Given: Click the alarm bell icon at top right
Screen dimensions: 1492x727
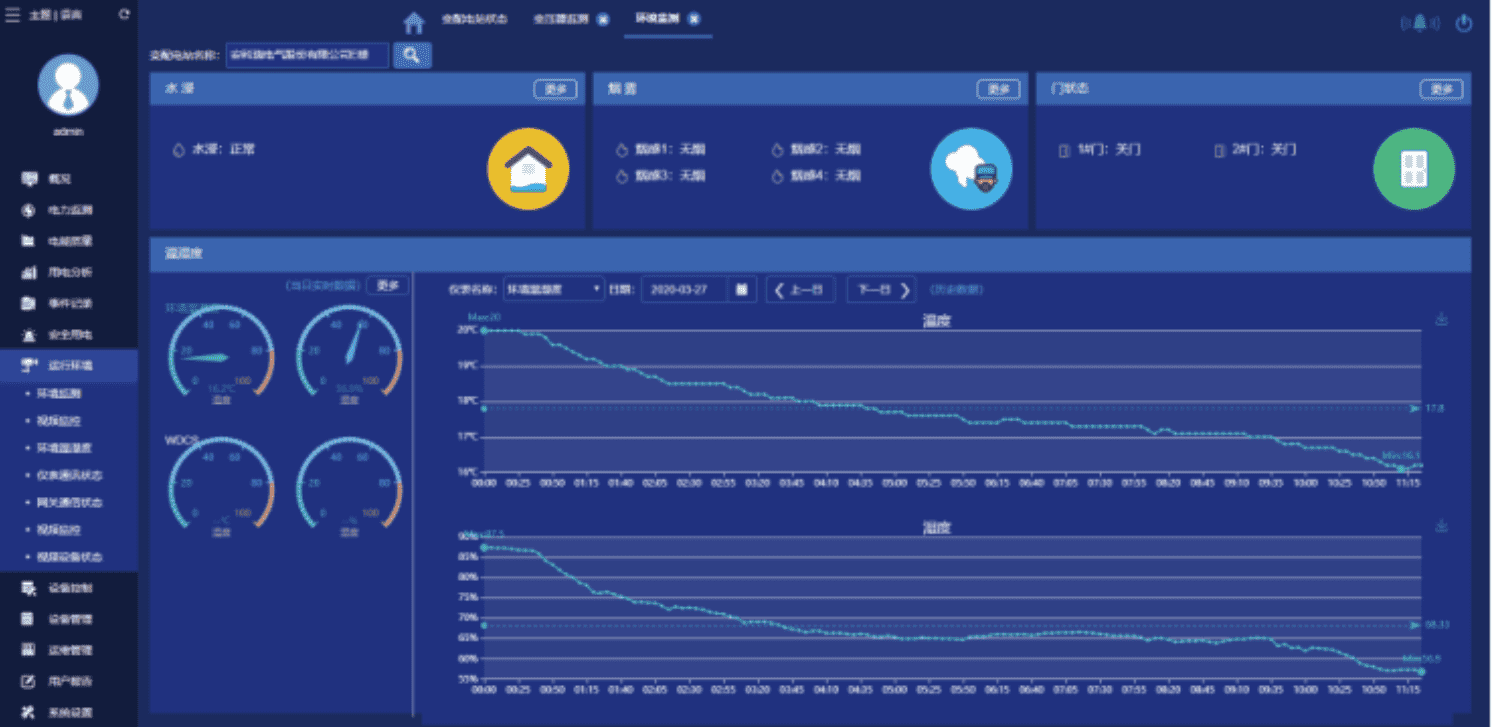Looking at the screenshot, I should [1419, 23].
